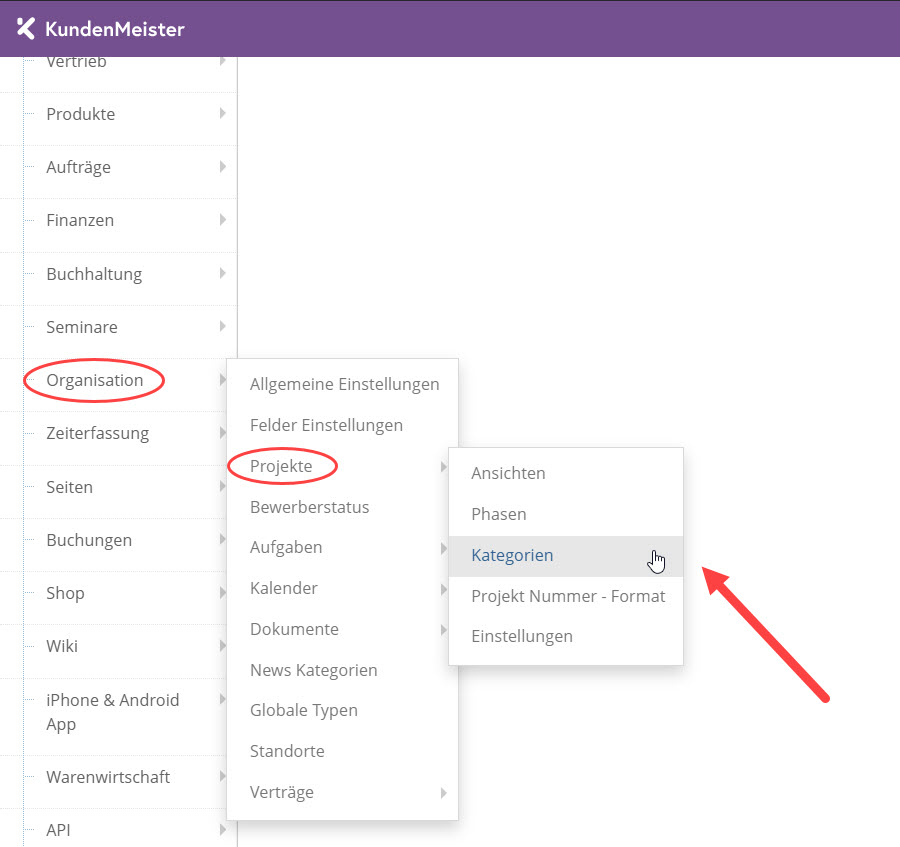Expand arrow next to Projekte

[444, 467]
